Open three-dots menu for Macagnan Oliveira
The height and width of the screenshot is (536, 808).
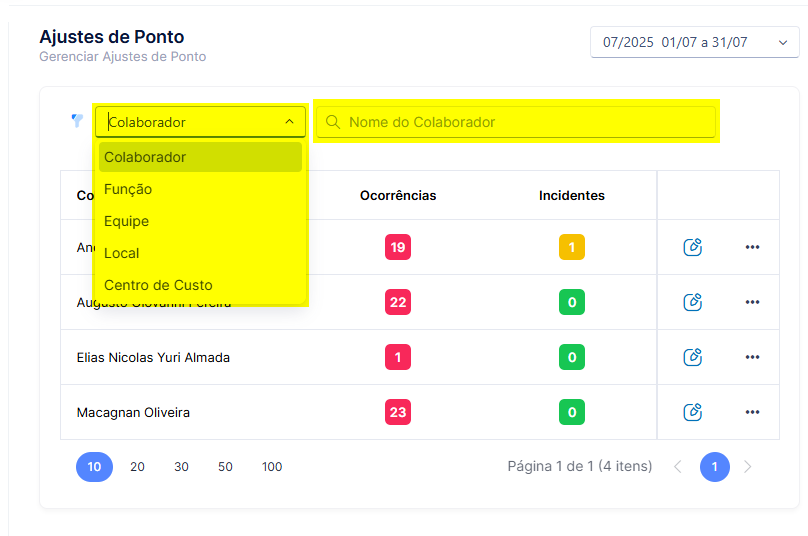coord(752,412)
